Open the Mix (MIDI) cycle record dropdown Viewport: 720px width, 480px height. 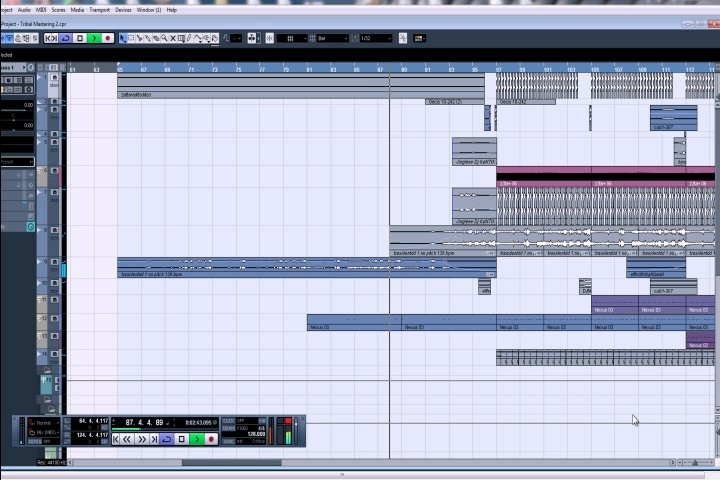pyautogui.click(x=44, y=433)
